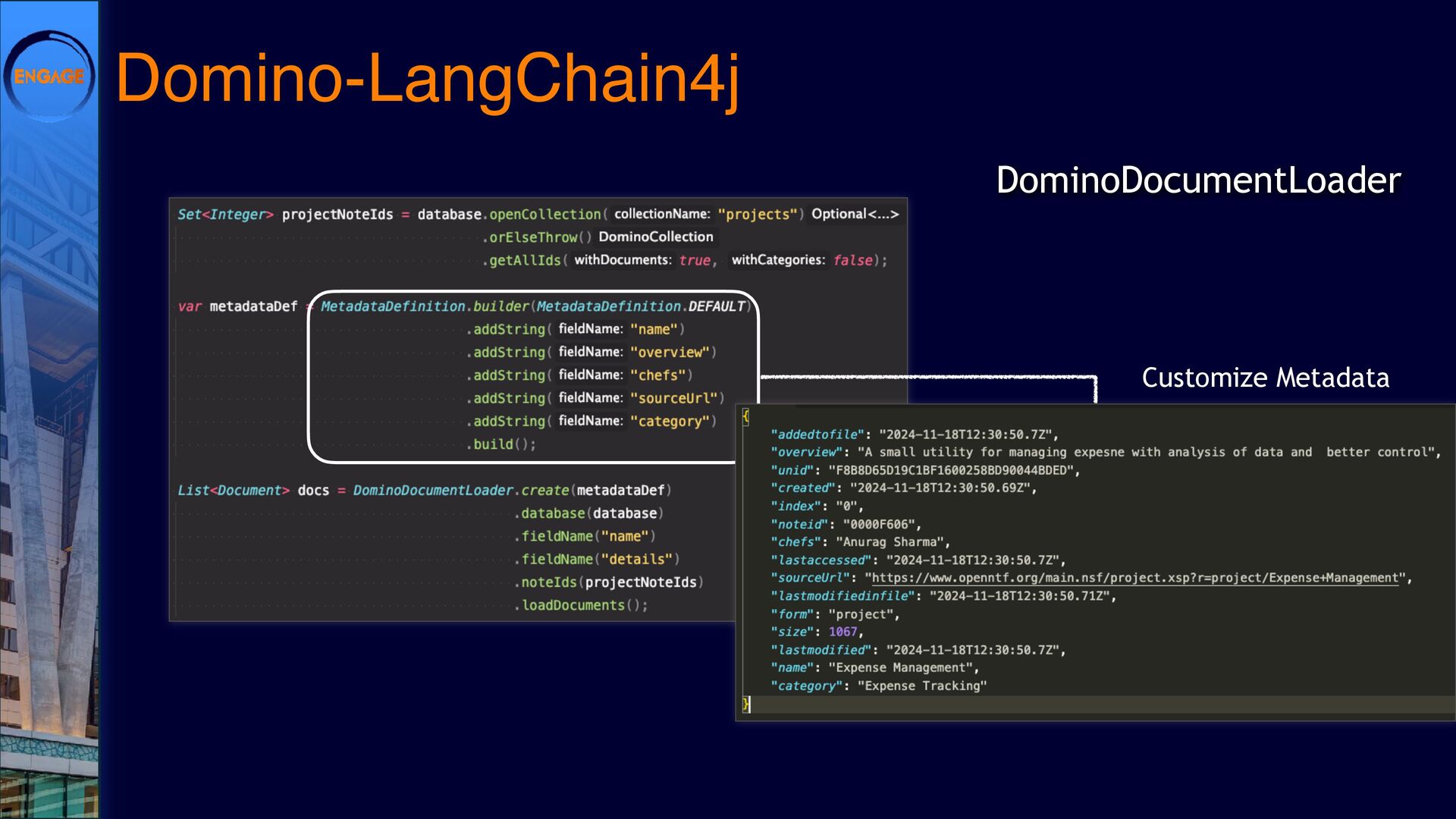Click the addString "name" line
1456x819 pixels.
tap(576, 329)
